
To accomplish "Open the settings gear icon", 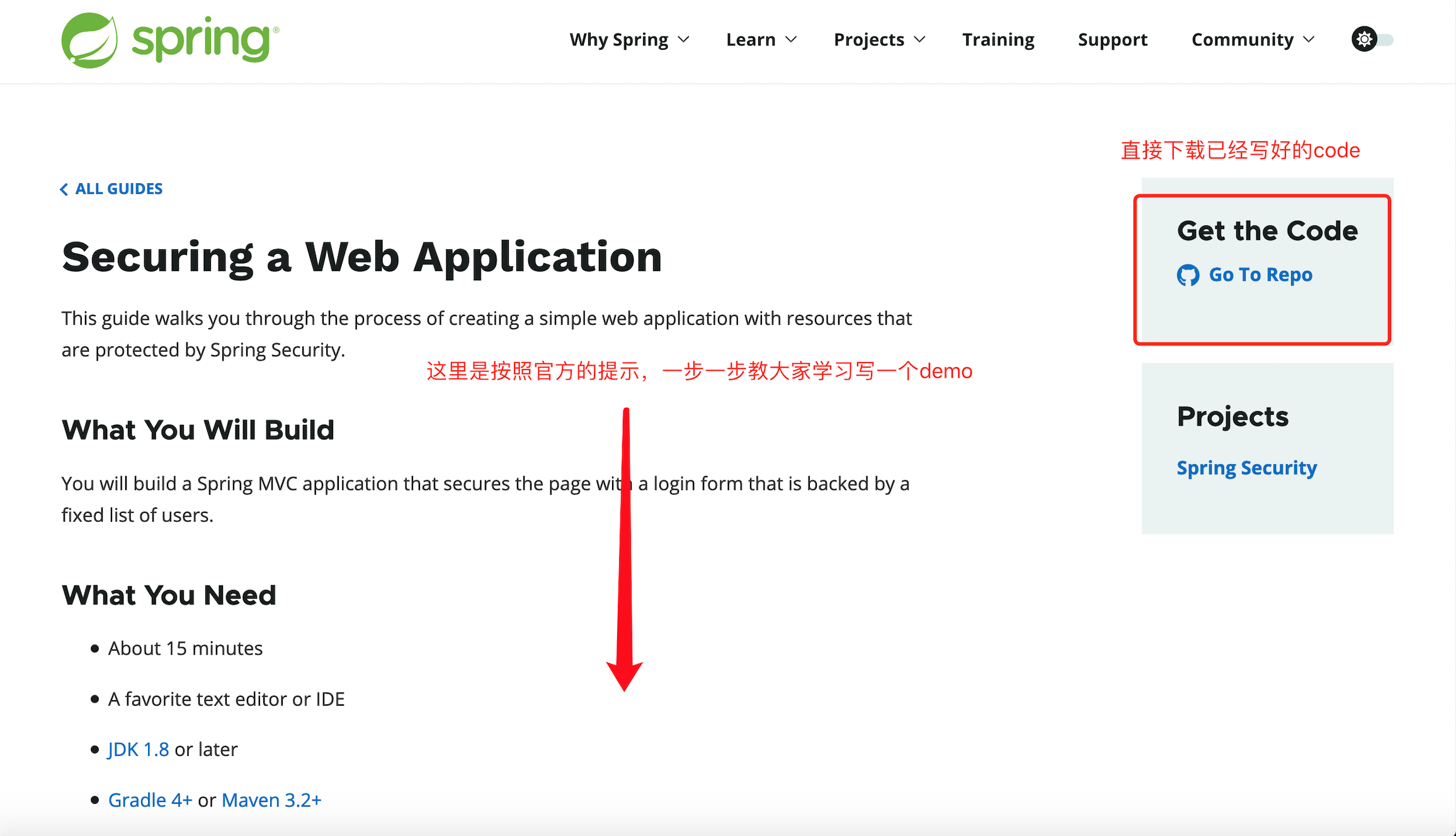I will click(1363, 39).
